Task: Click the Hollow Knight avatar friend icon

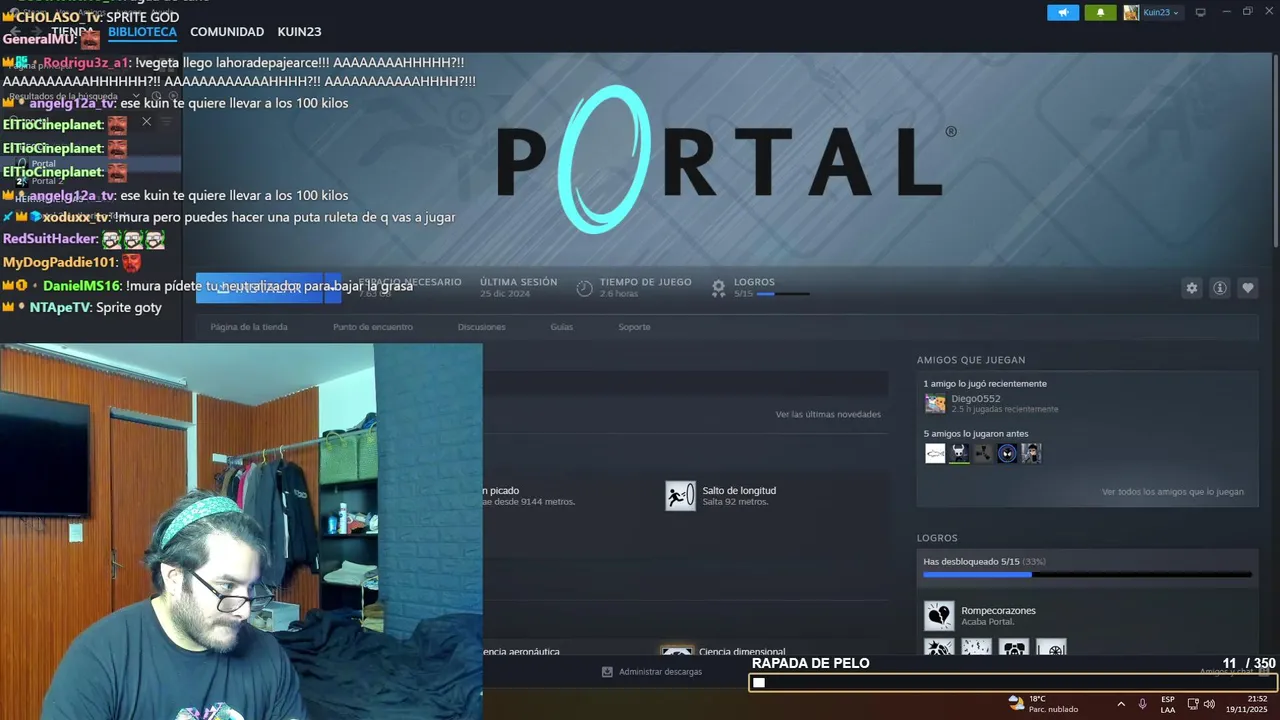Action: (959, 453)
